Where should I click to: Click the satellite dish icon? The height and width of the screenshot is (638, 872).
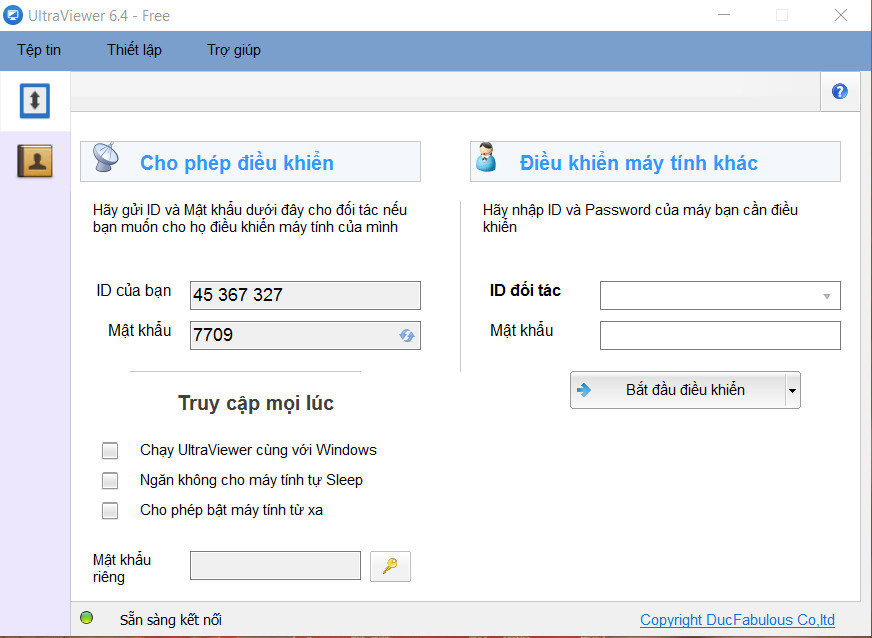pyautogui.click(x=106, y=157)
